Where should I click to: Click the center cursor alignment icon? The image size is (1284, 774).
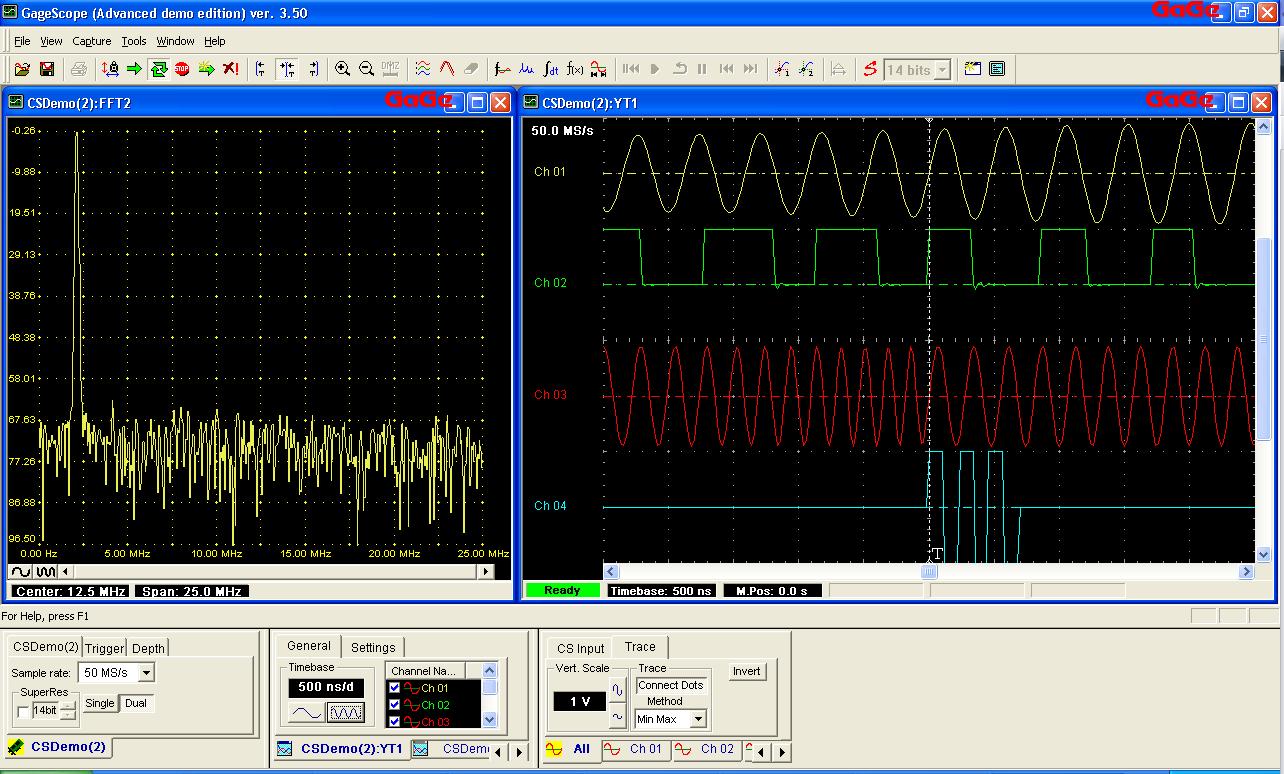287,69
